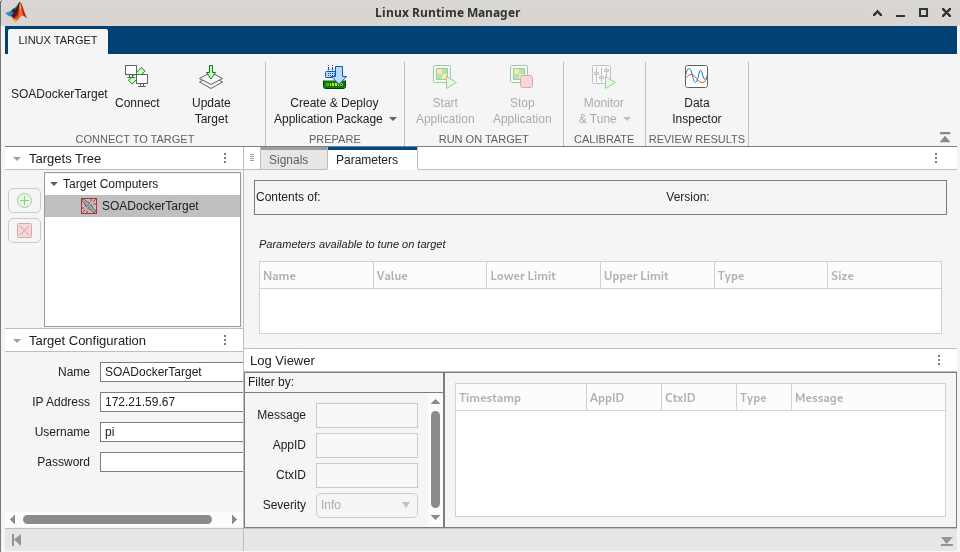Click the Stop Application icon
The height and width of the screenshot is (552, 960).
click(522, 76)
